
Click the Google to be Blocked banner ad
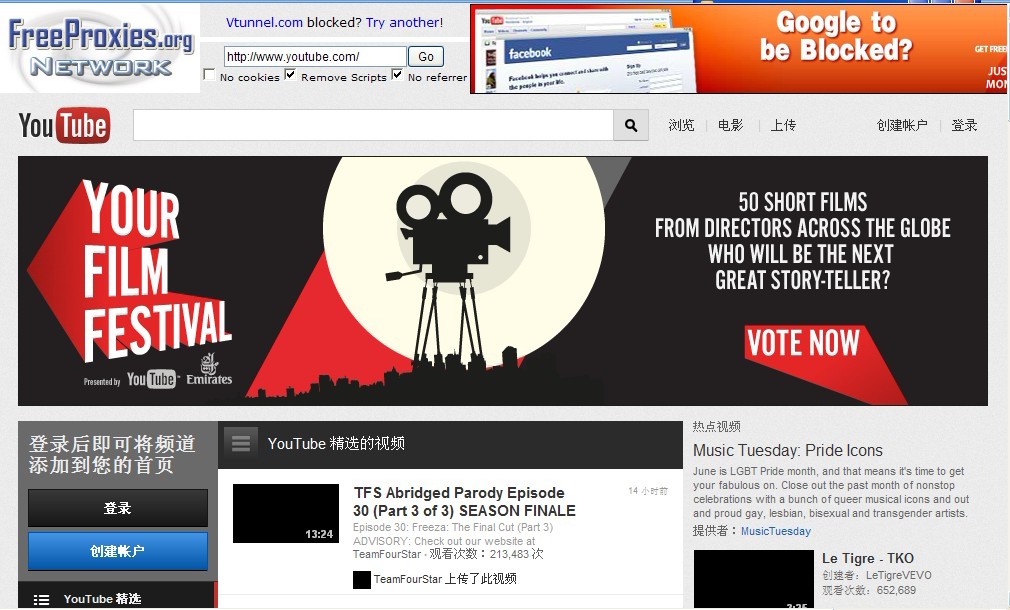(x=739, y=49)
